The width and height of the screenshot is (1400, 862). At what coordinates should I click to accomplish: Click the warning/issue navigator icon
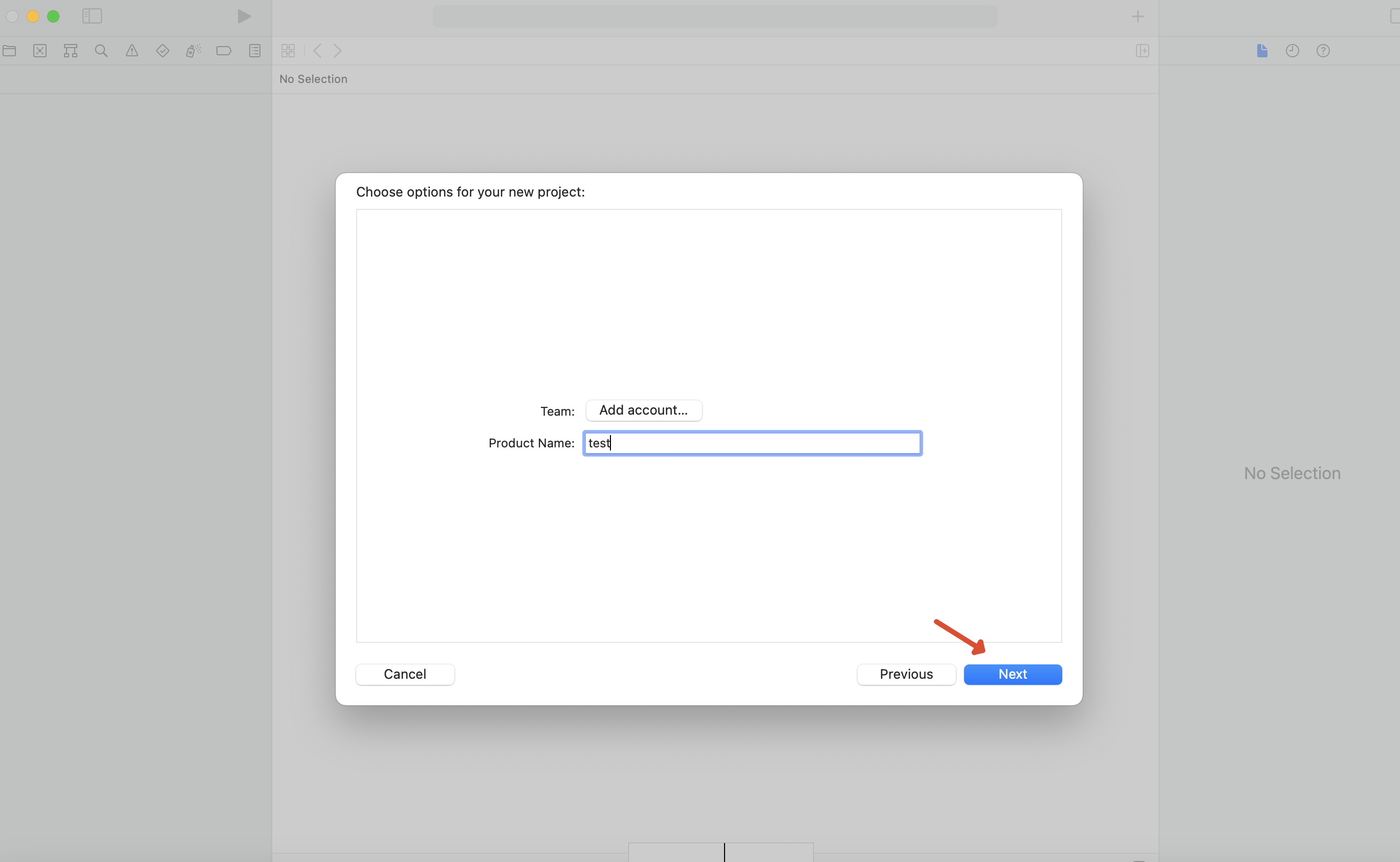[x=131, y=50]
